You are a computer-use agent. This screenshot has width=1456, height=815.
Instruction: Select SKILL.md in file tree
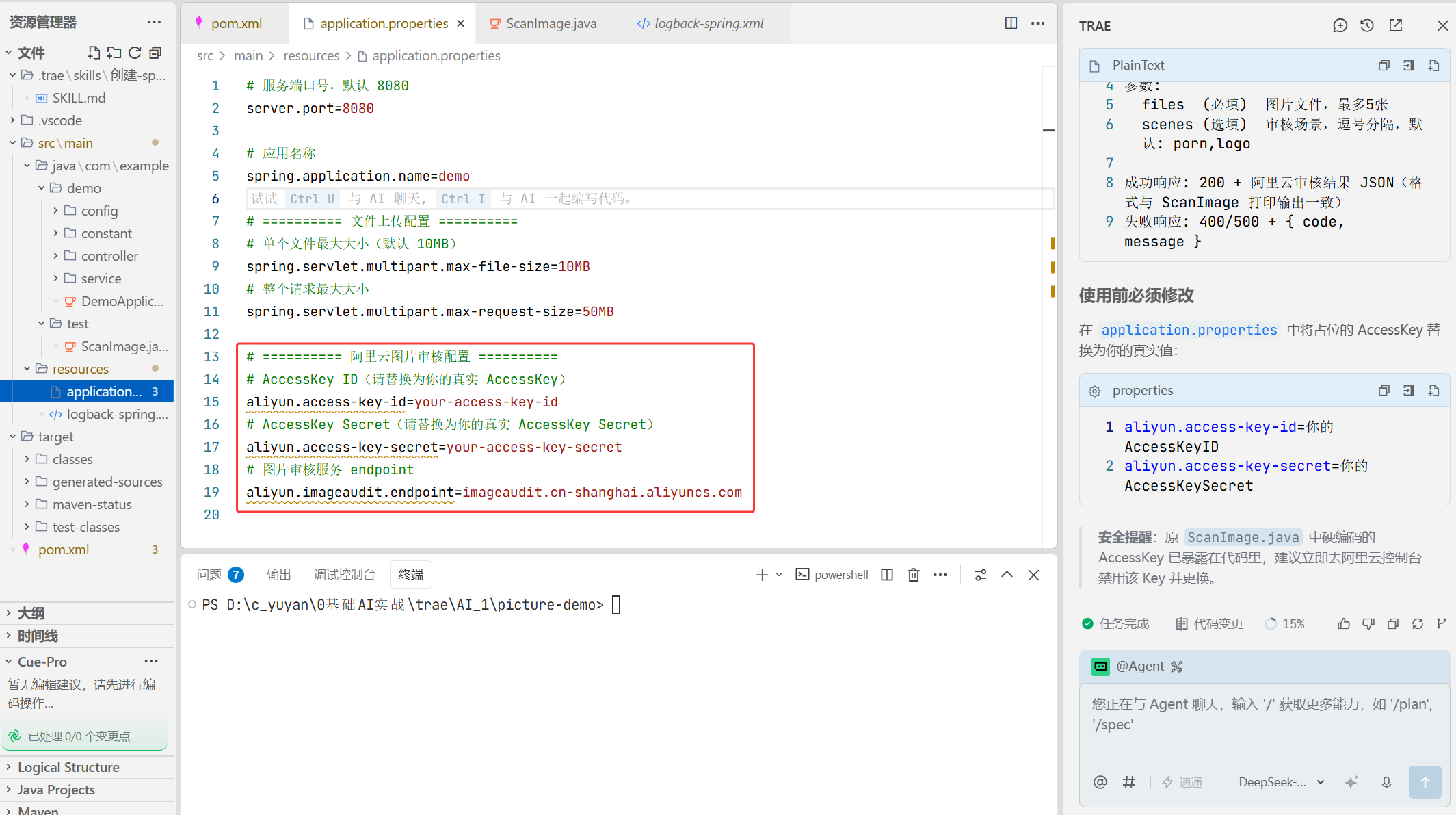click(x=79, y=98)
